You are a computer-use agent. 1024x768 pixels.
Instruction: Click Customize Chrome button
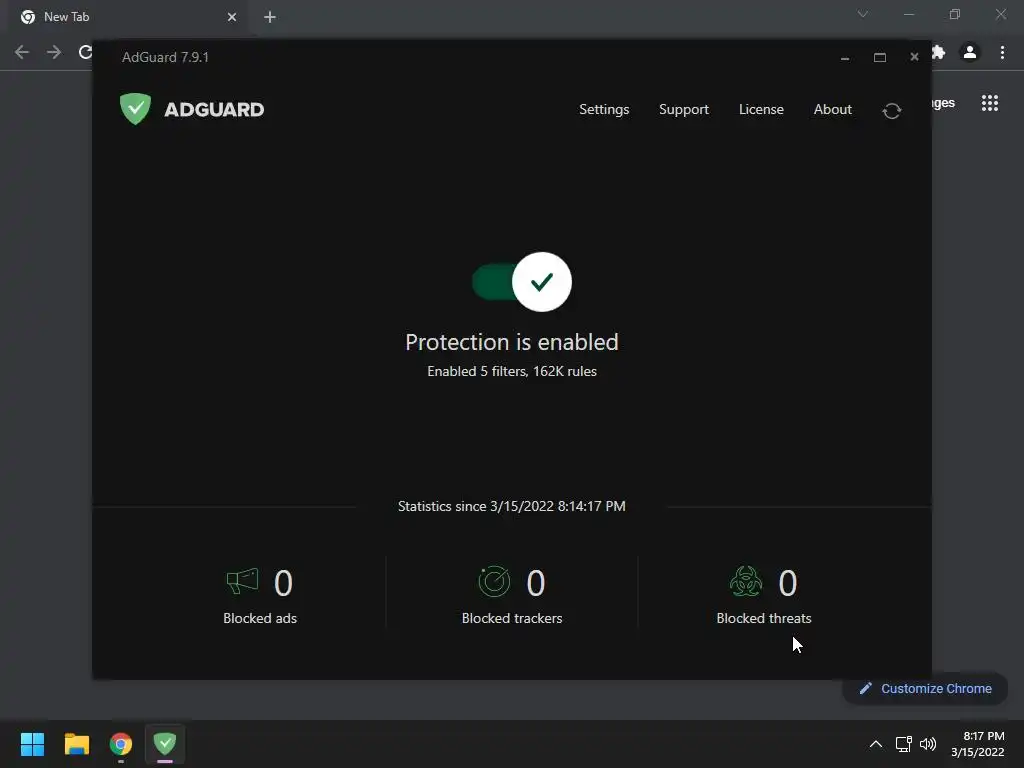[925, 688]
